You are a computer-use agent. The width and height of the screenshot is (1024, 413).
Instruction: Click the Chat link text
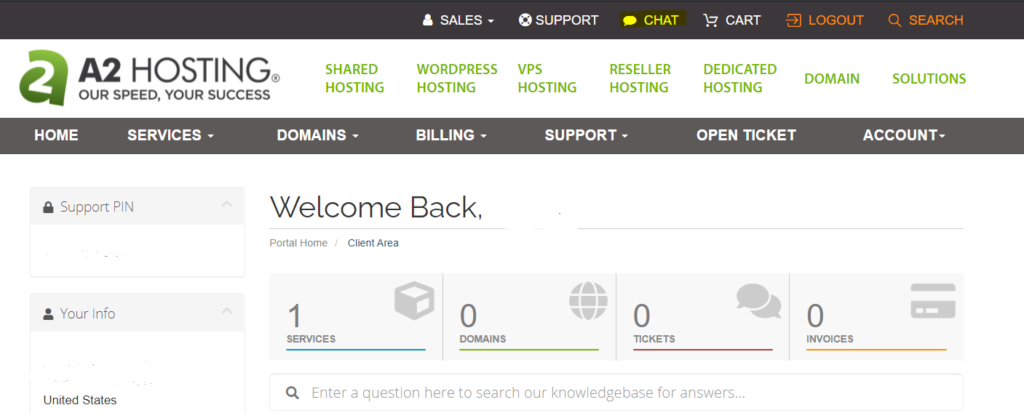point(661,20)
